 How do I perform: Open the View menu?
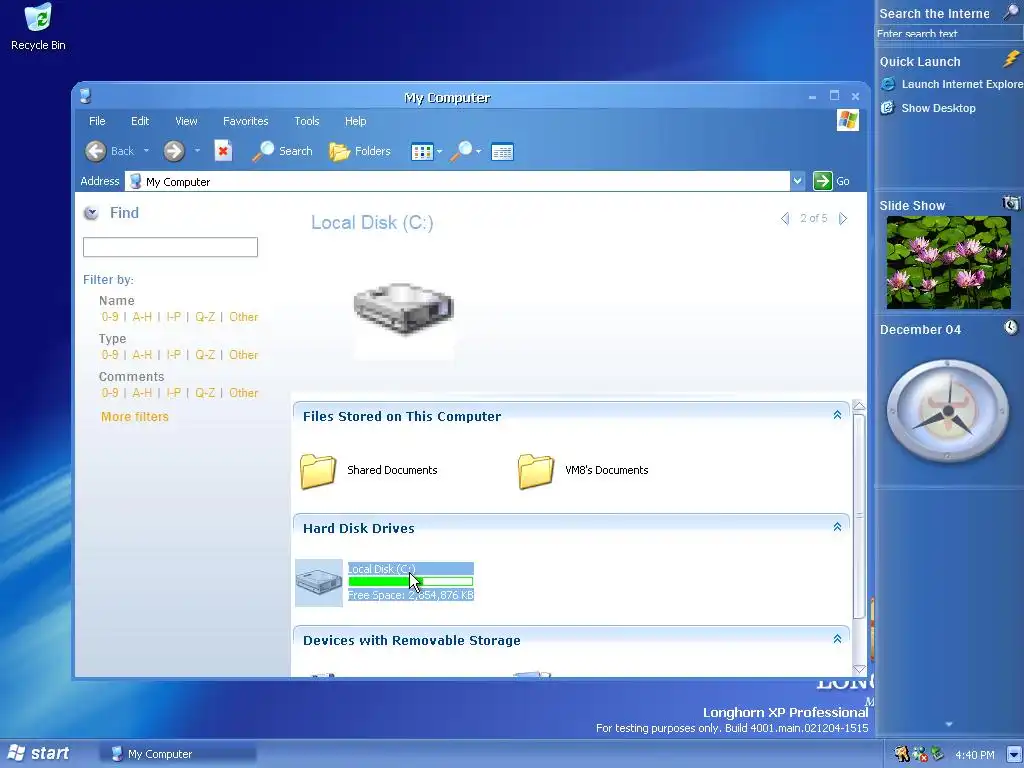point(186,121)
